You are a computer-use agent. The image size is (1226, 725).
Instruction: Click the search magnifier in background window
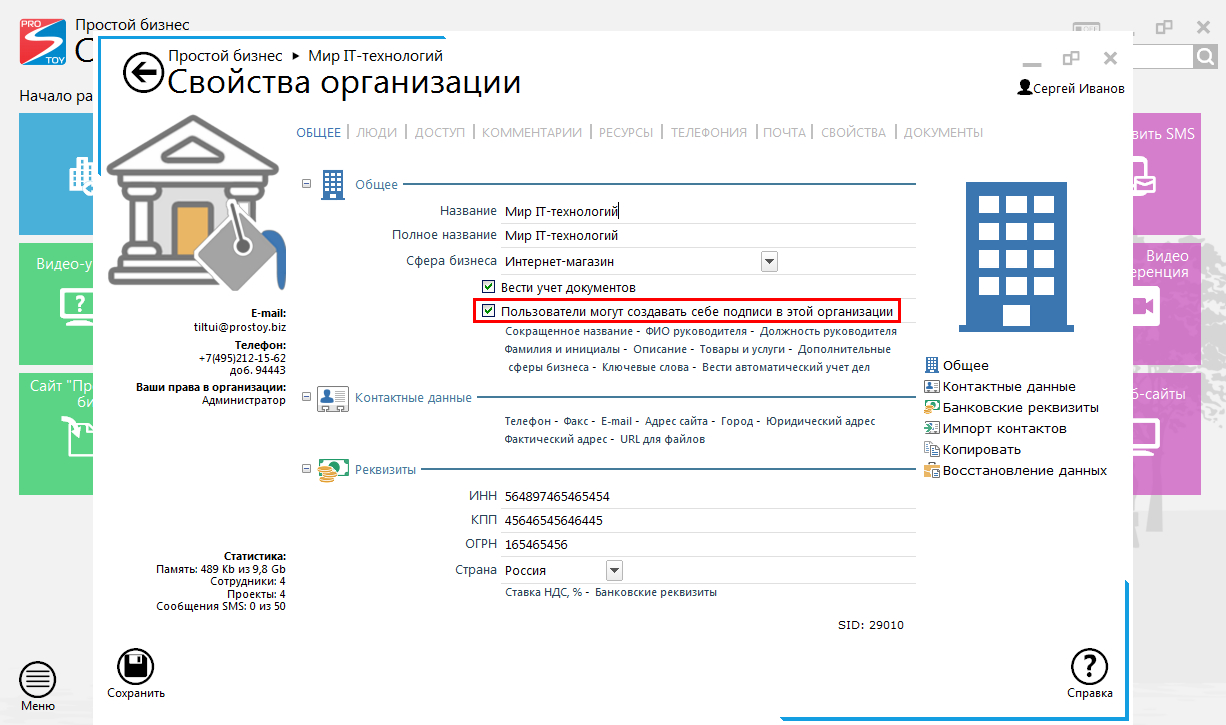pyautogui.click(x=1204, y=57)
